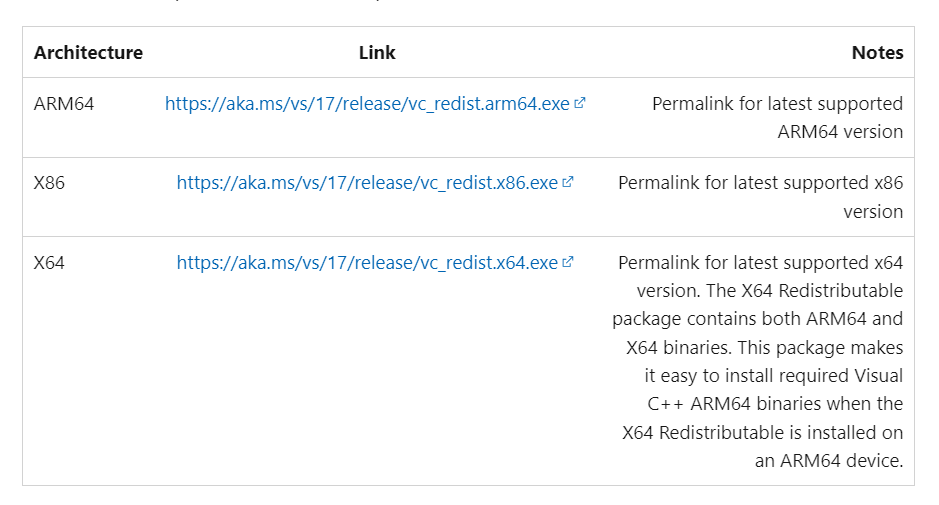Screen dimensions: 939x505
Task: Click 'Permalink for latest supported' in ARM64 row
Action: click(x=777, y=104)
